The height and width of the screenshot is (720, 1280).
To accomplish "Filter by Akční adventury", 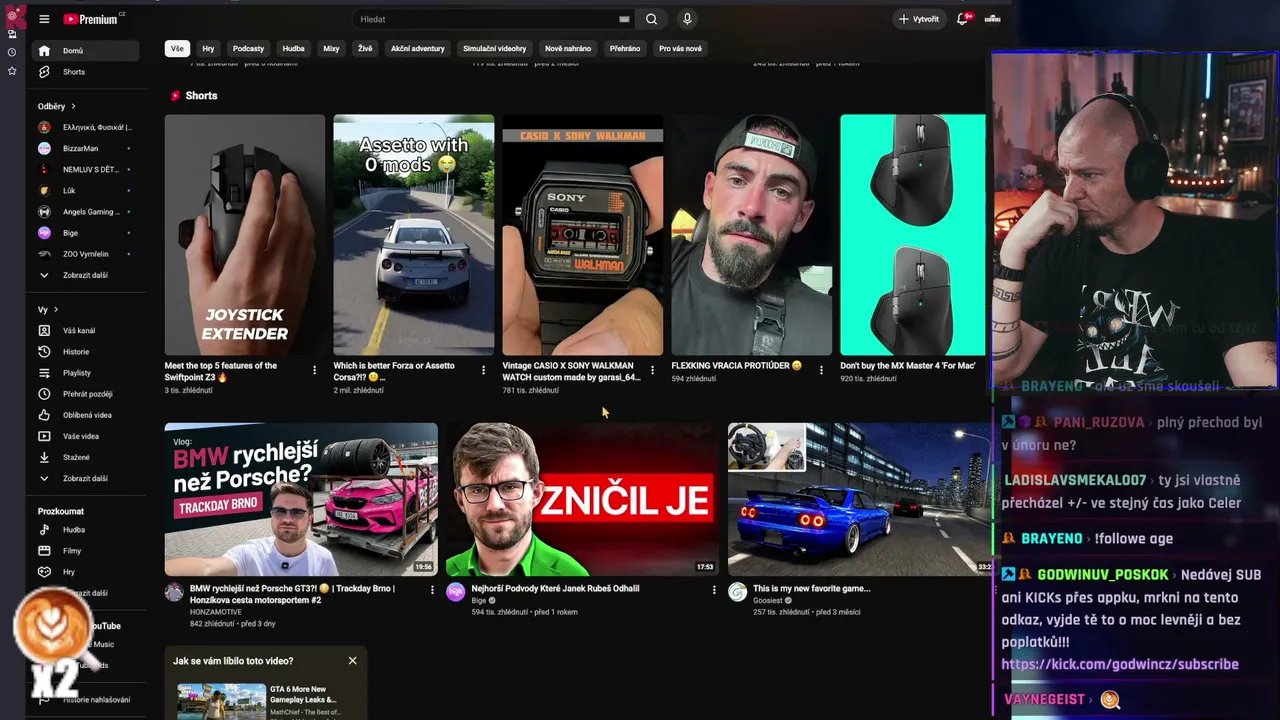I will [418, 48].
